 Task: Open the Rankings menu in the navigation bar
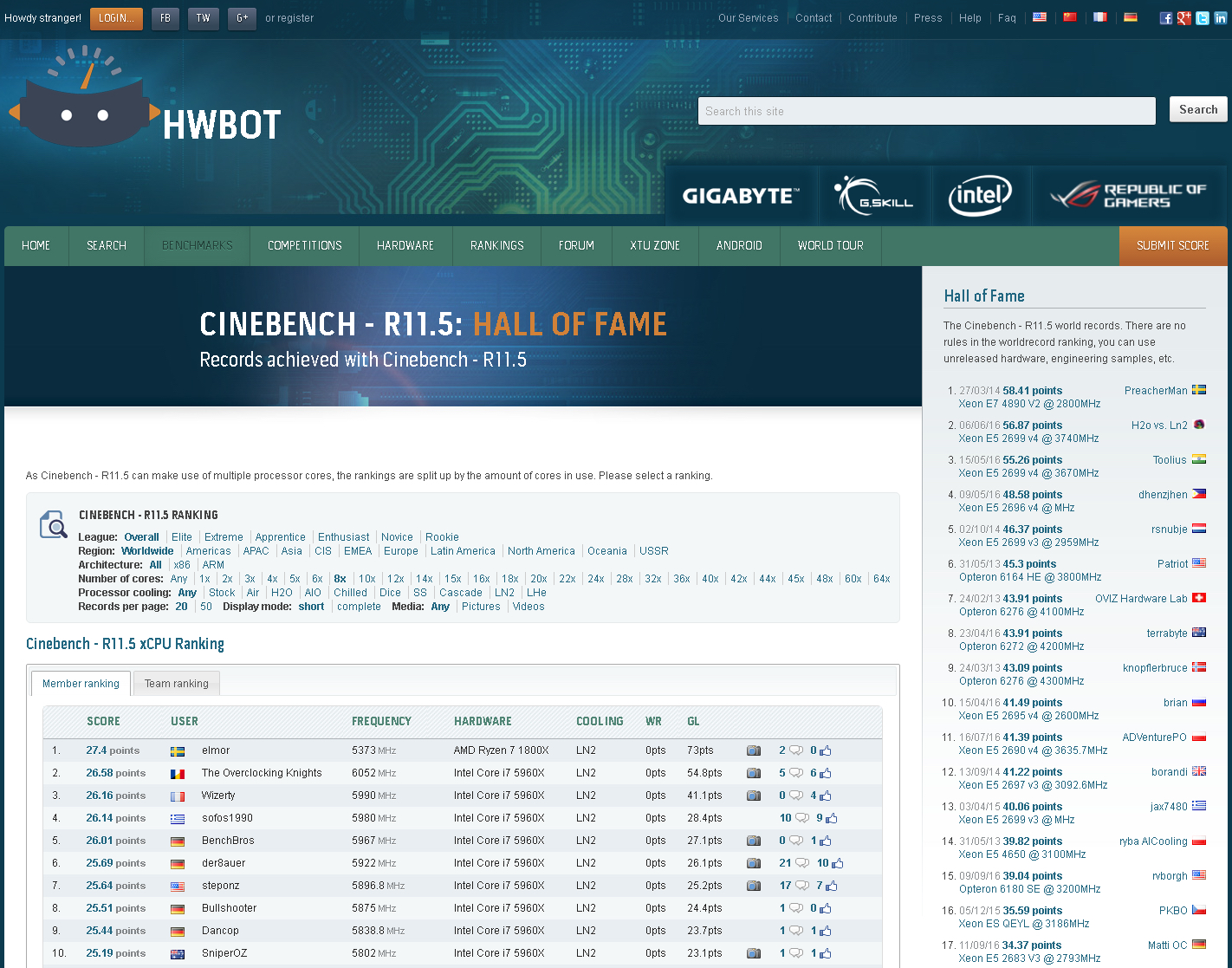[x=496, y=246]
